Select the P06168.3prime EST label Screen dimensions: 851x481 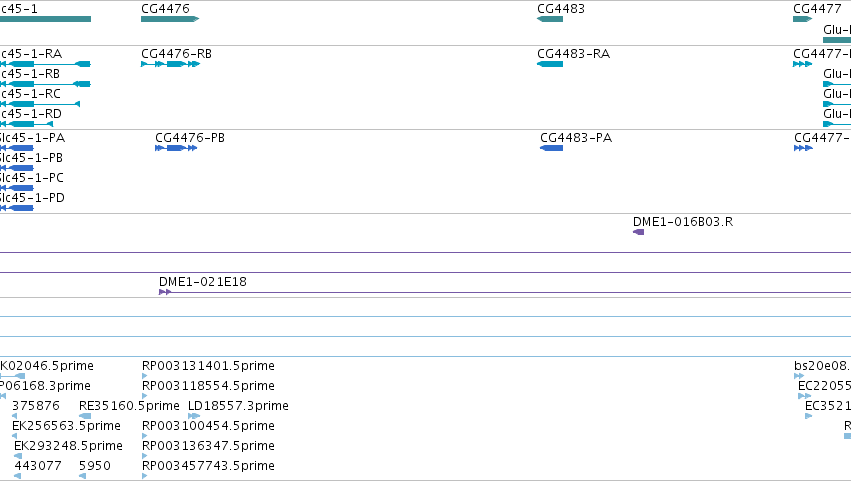(x=45, y=386)
